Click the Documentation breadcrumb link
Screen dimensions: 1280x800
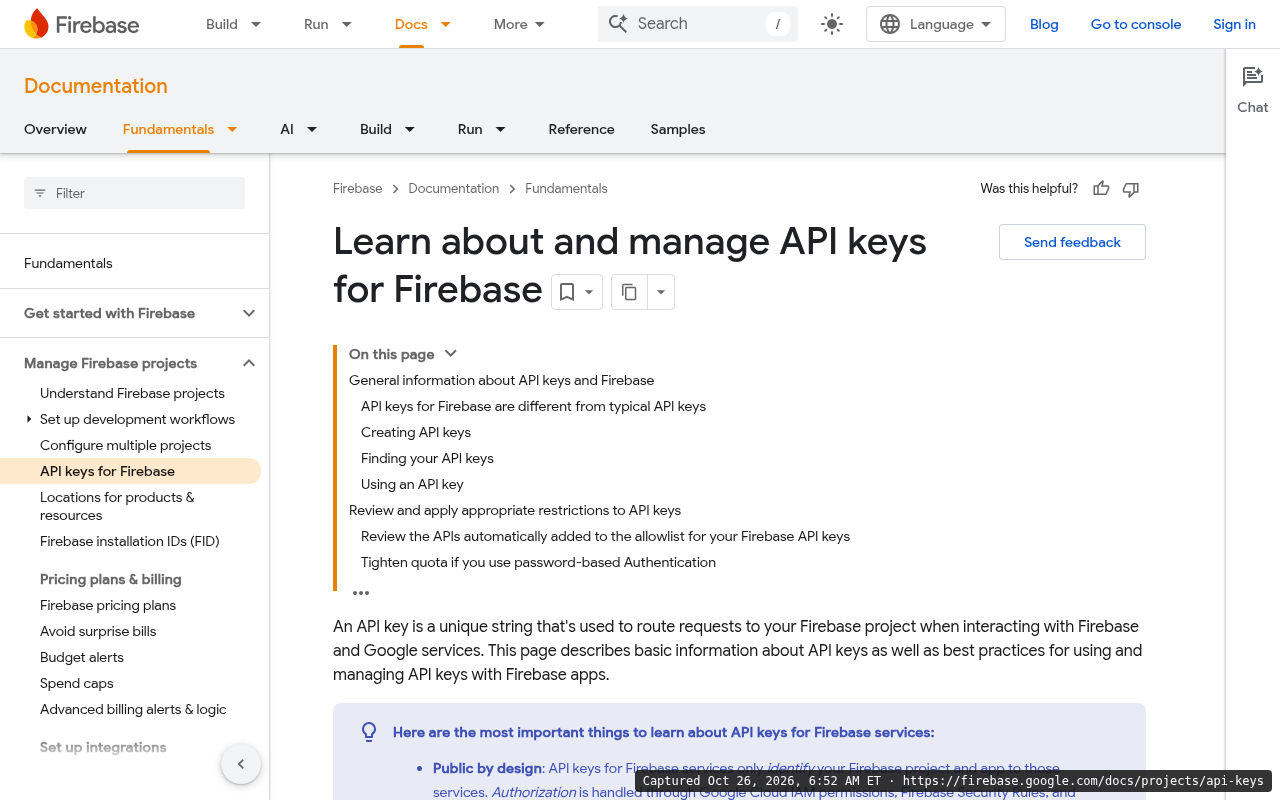[x=454, y=188]
